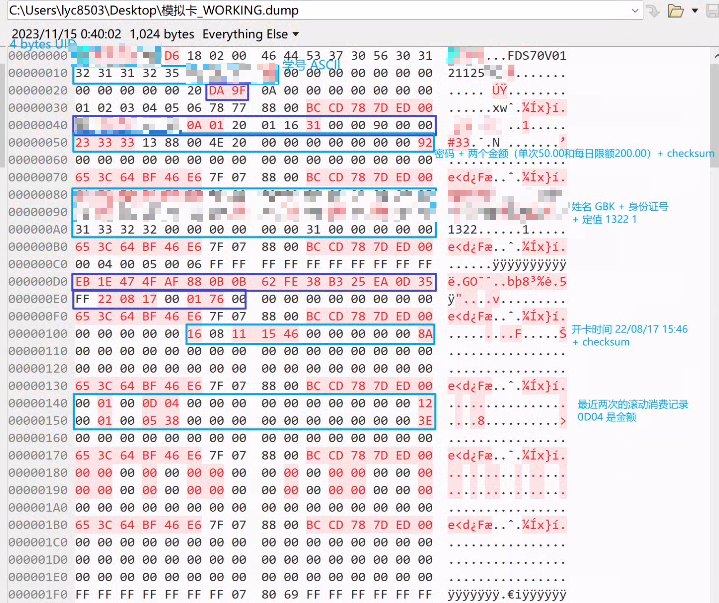The image size is (719, 603).
Task: Click the file timestamp 2023/11/15 0:40:02
Action: [x=64, y=33]
